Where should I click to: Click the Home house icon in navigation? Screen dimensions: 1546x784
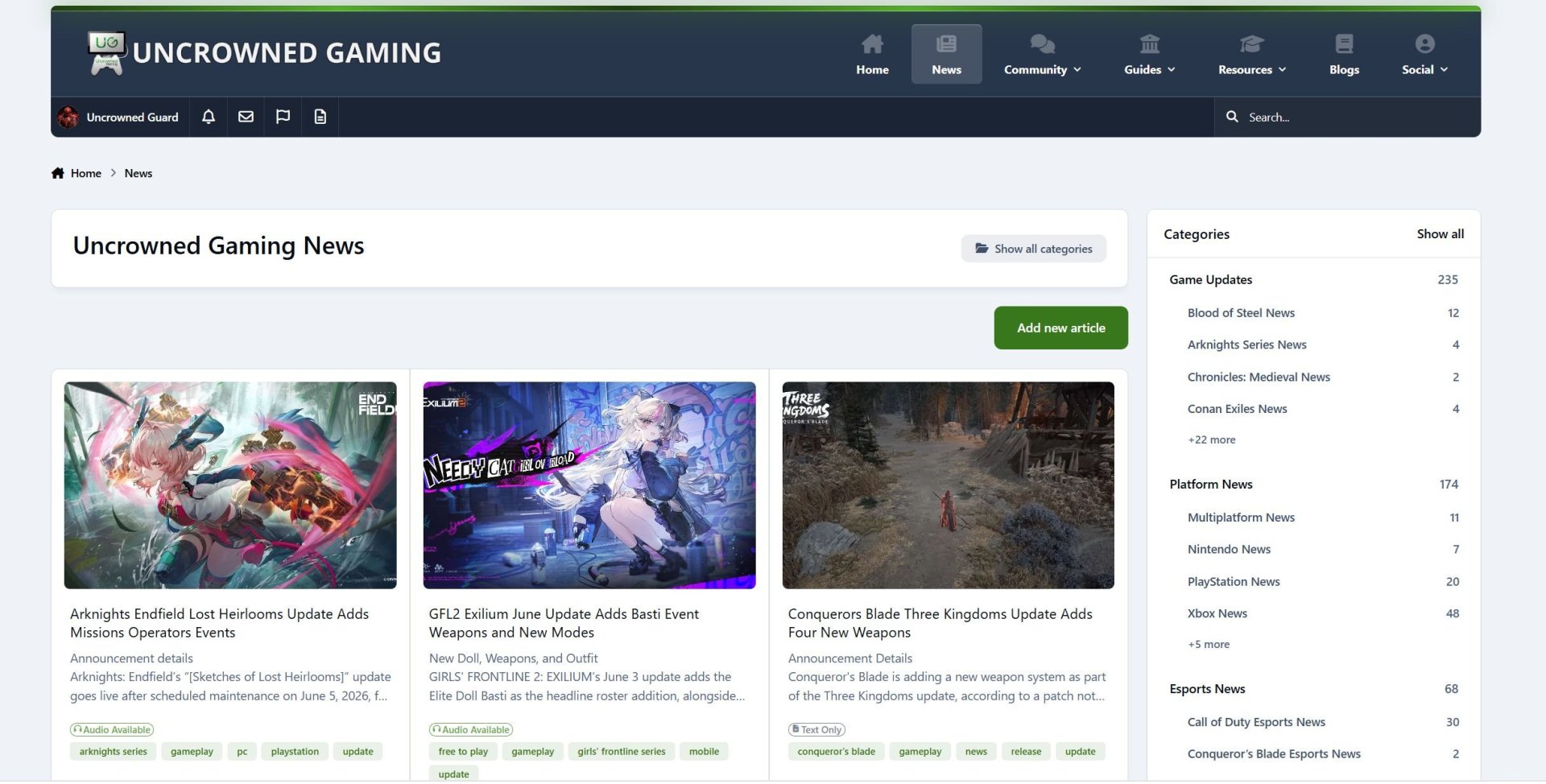click(872, 43)
